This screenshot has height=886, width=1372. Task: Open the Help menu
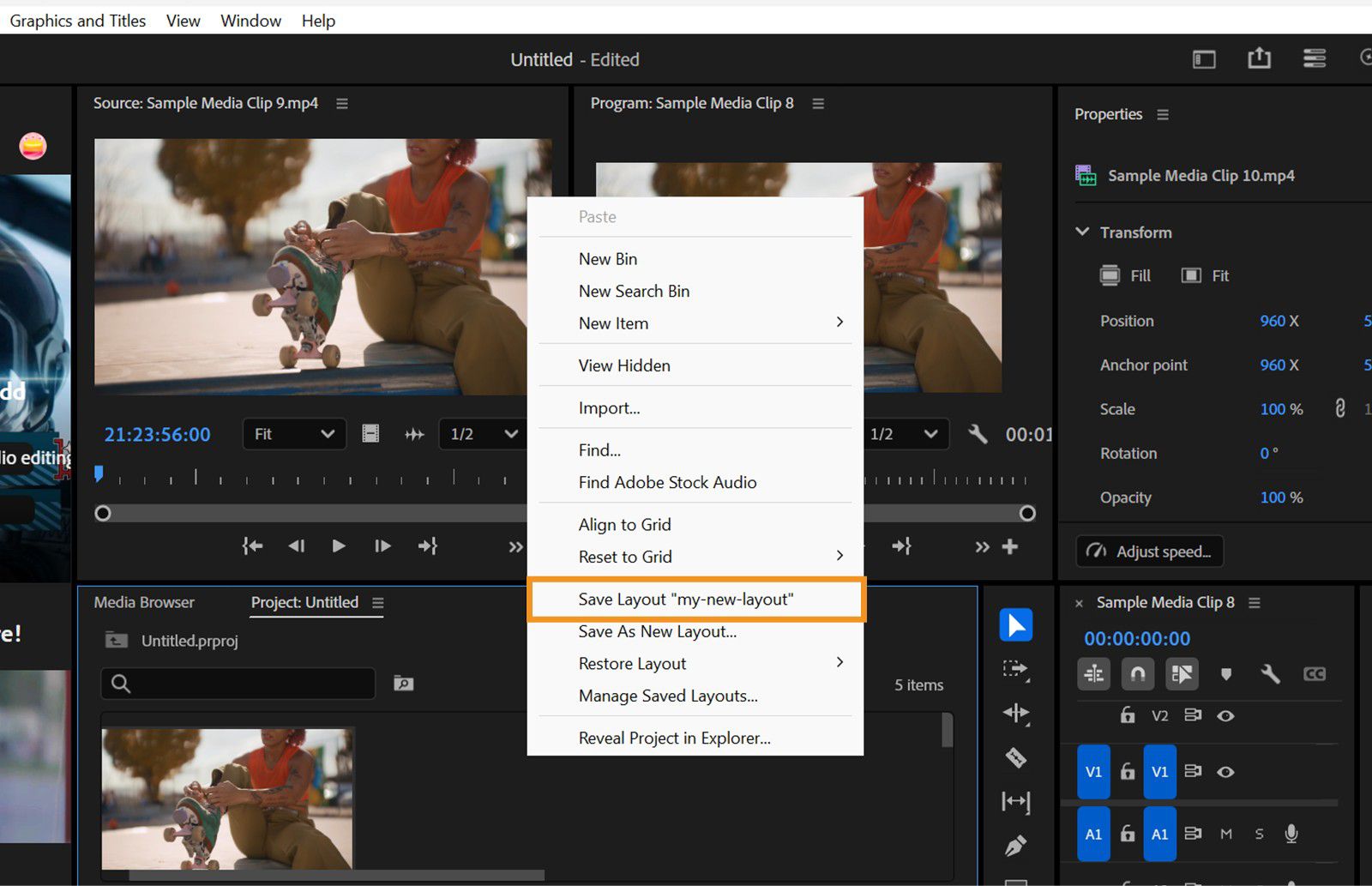(317, 21)
